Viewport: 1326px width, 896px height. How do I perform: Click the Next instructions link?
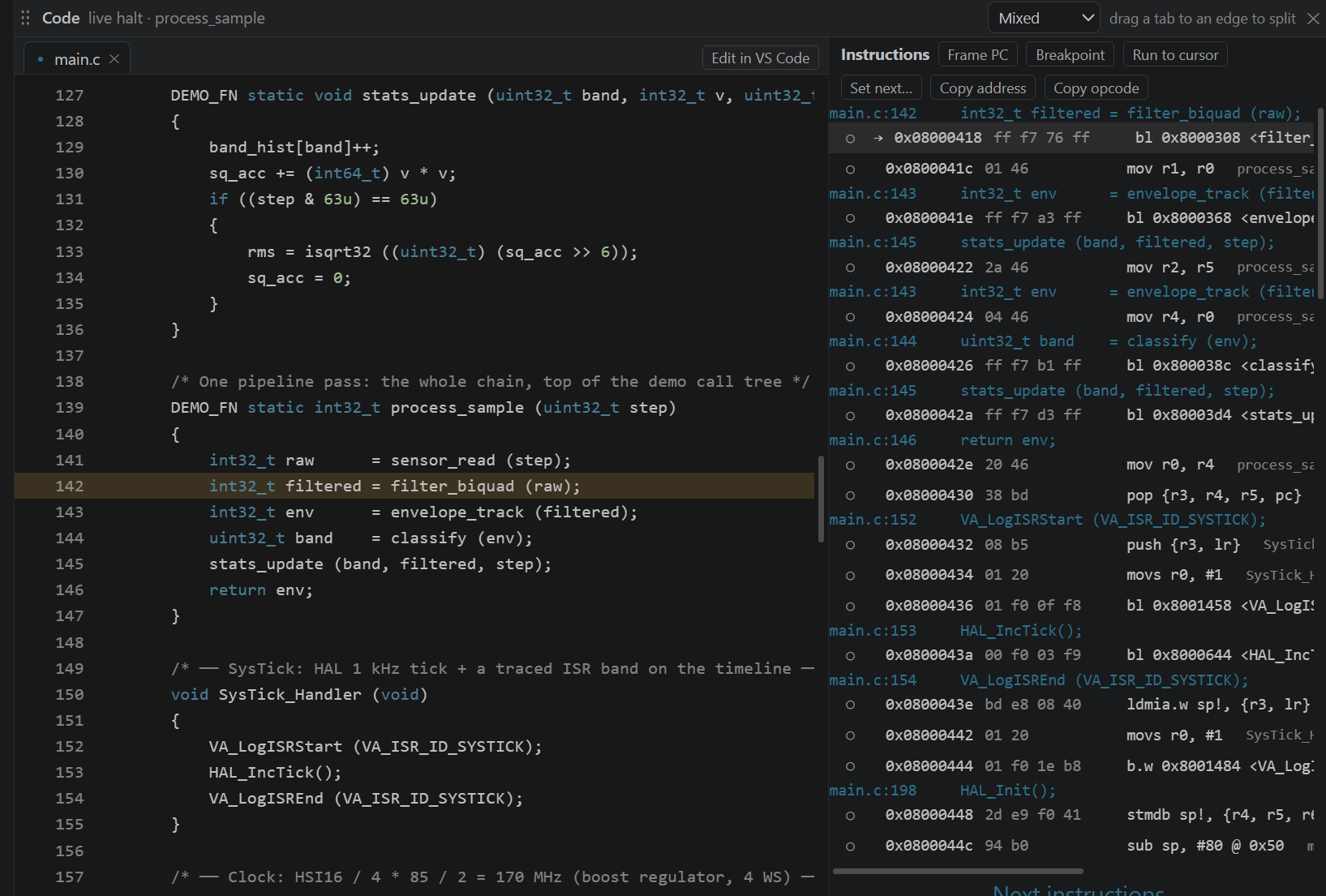pyautogui.click(x=1079, y=890)
